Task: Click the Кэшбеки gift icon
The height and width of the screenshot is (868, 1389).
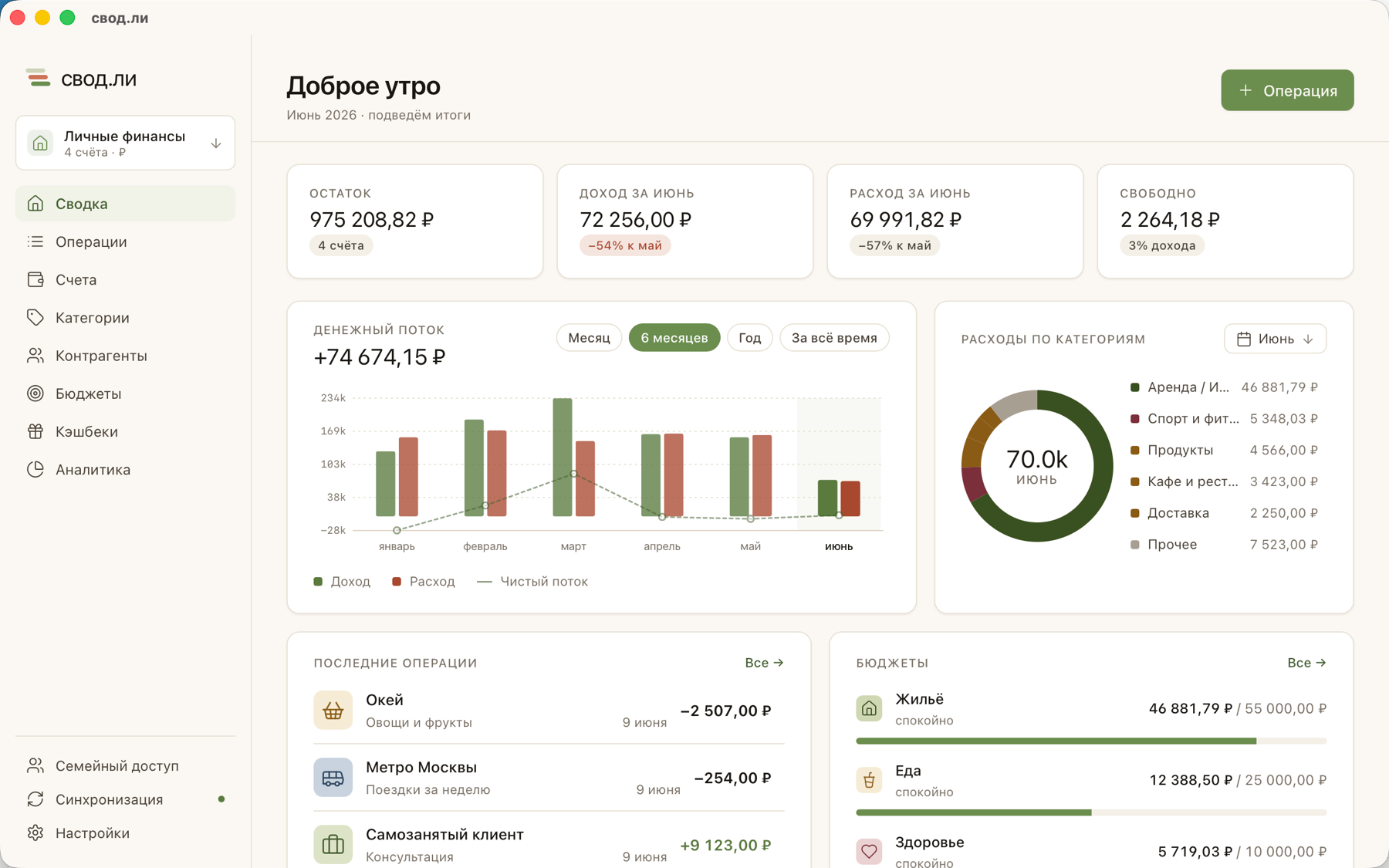Action: coord(35,431)
